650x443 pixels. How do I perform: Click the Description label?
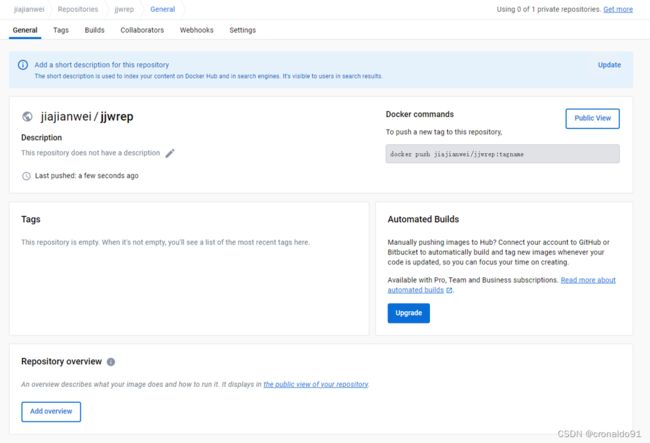point(41,138)
